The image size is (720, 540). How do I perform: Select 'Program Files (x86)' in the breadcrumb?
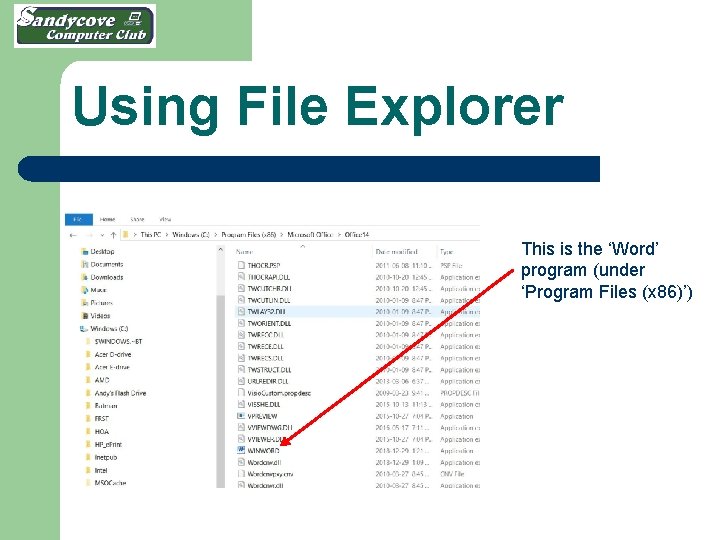248,235
